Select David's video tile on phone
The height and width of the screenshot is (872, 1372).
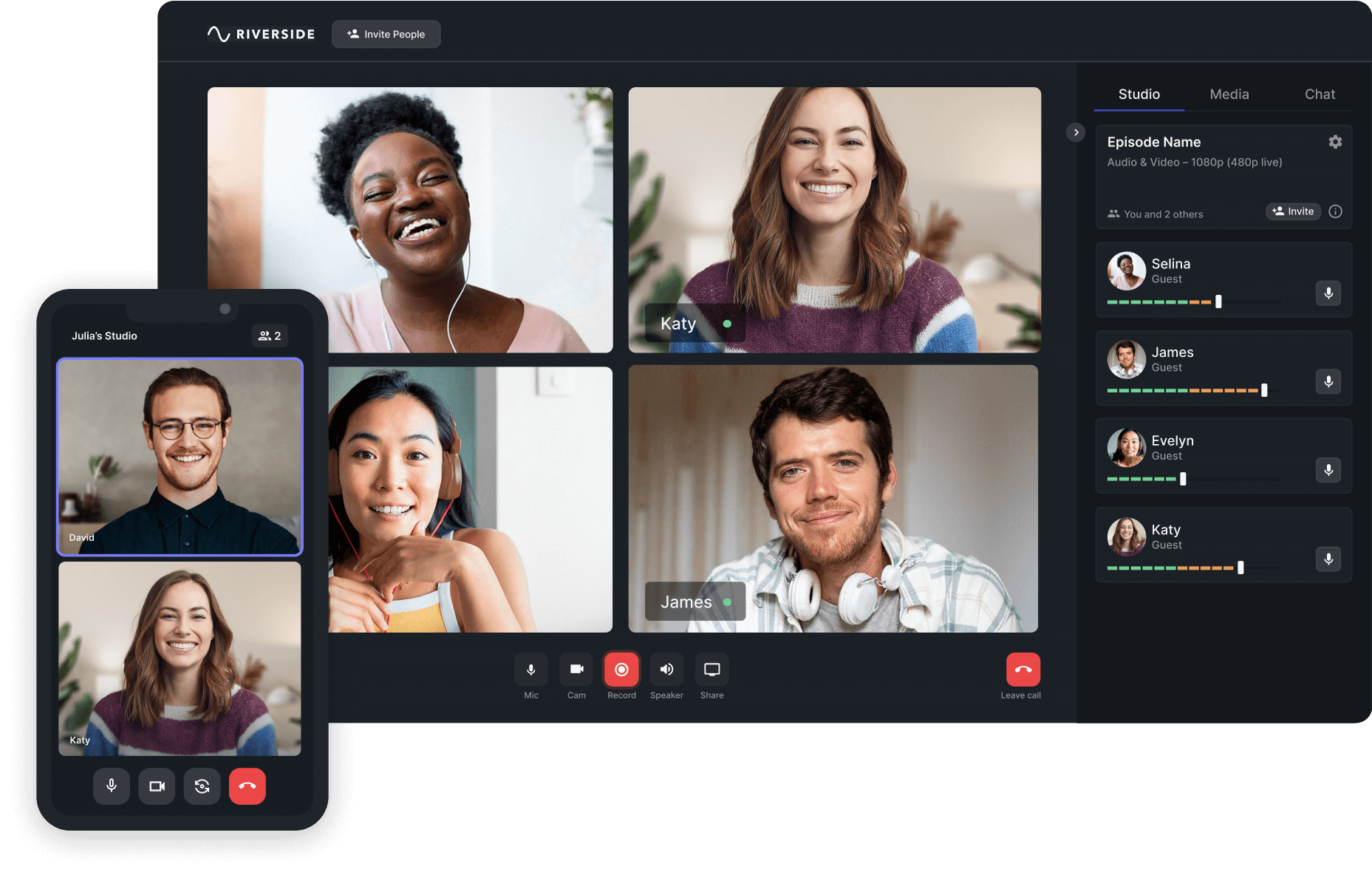(180, 457)
